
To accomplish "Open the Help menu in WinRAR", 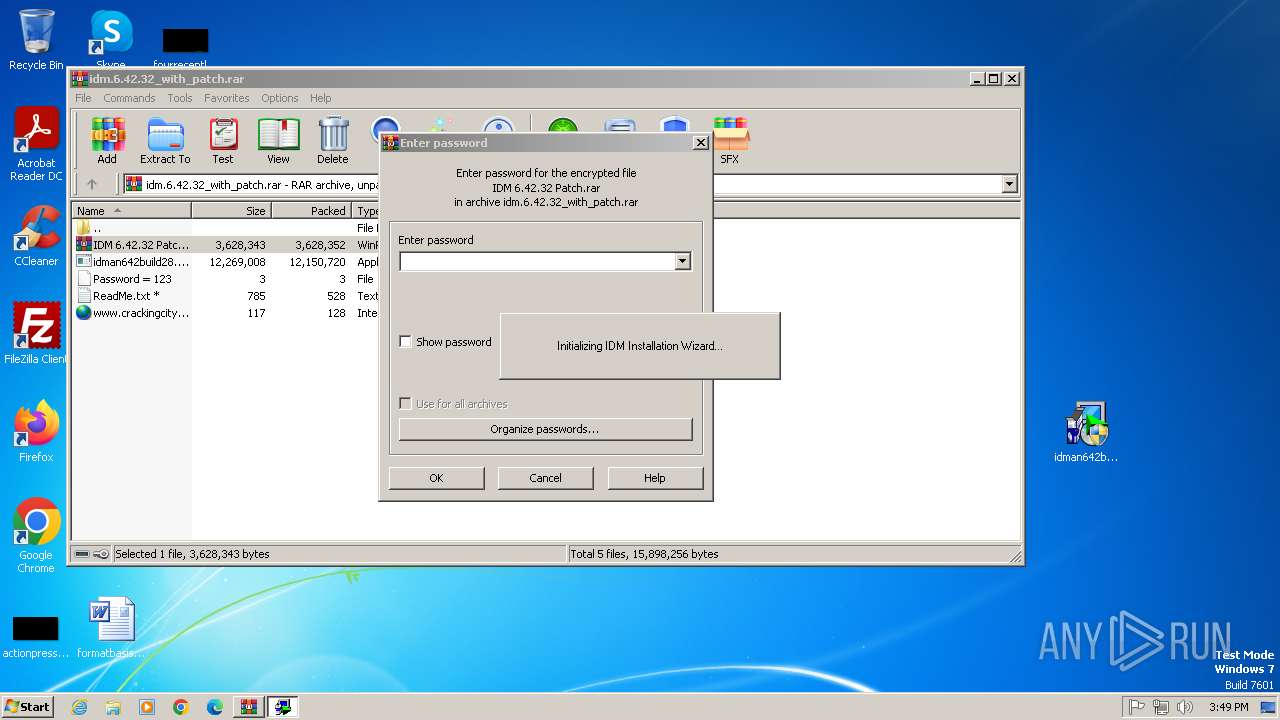I will pyautogui.click(x=320, y=98).
